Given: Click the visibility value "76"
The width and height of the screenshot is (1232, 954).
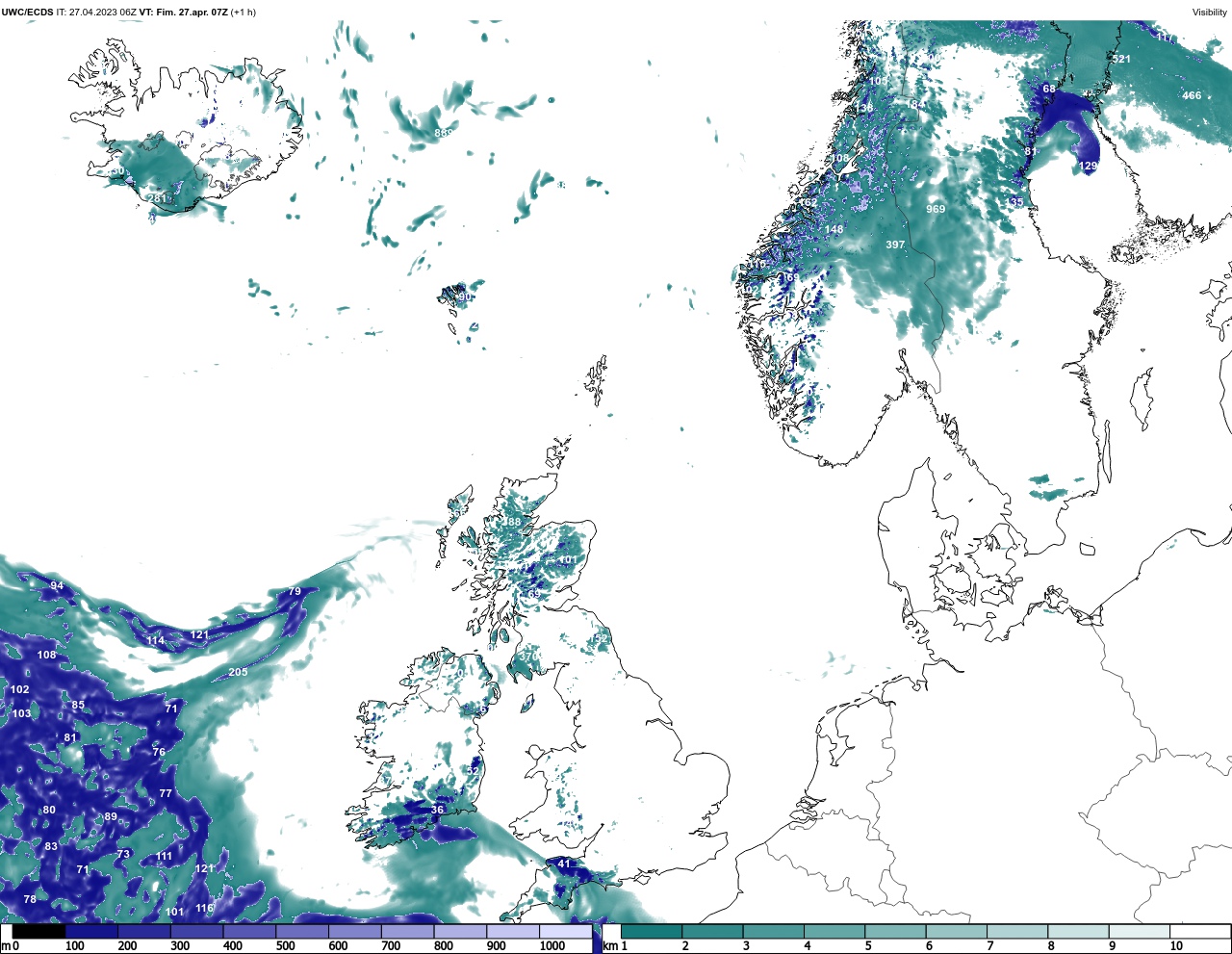Looking at the screenshot, I should point(159,753).
